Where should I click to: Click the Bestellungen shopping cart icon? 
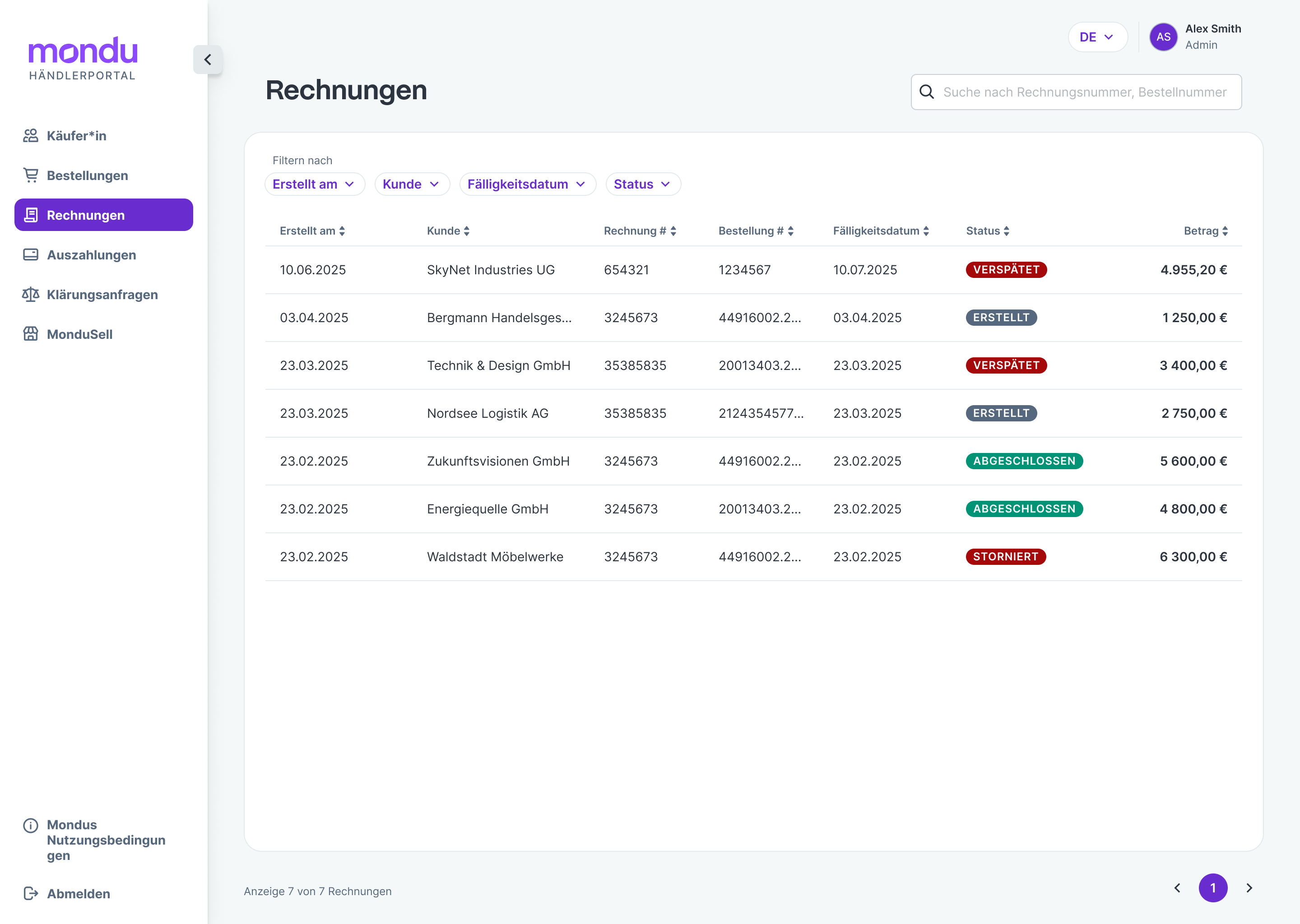click(x=31, y=175)
